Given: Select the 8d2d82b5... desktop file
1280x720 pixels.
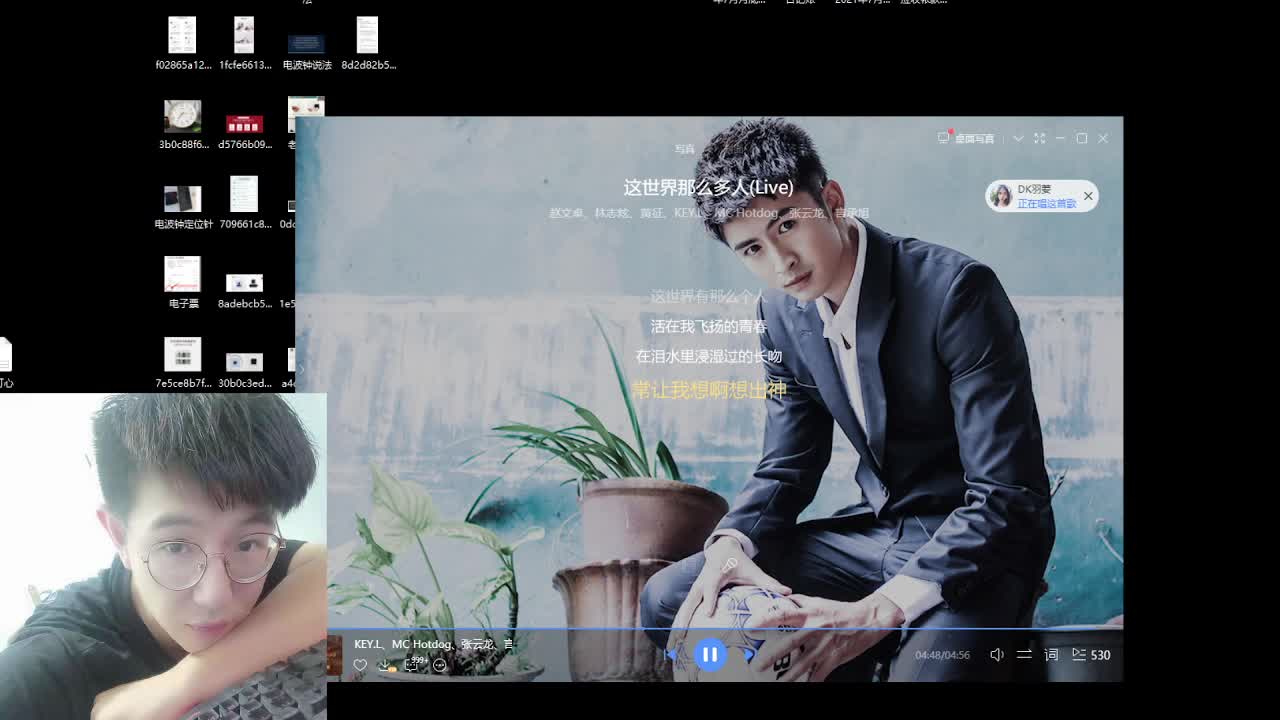Looking at the screenshot, I should [368, 43].
